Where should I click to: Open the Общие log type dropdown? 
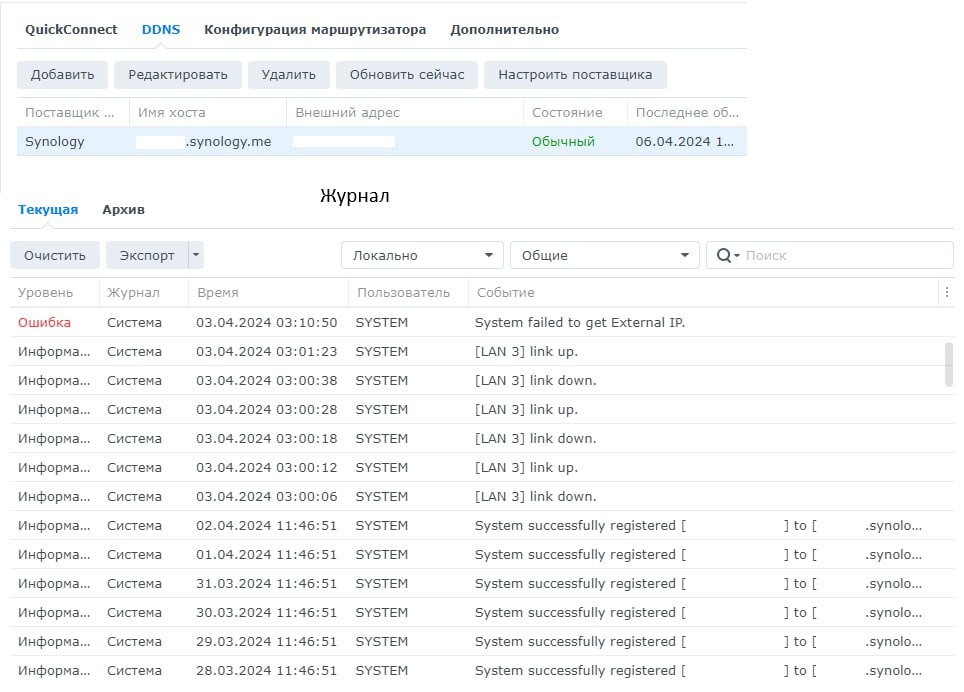pyautogui.click(x=605, y=255)
